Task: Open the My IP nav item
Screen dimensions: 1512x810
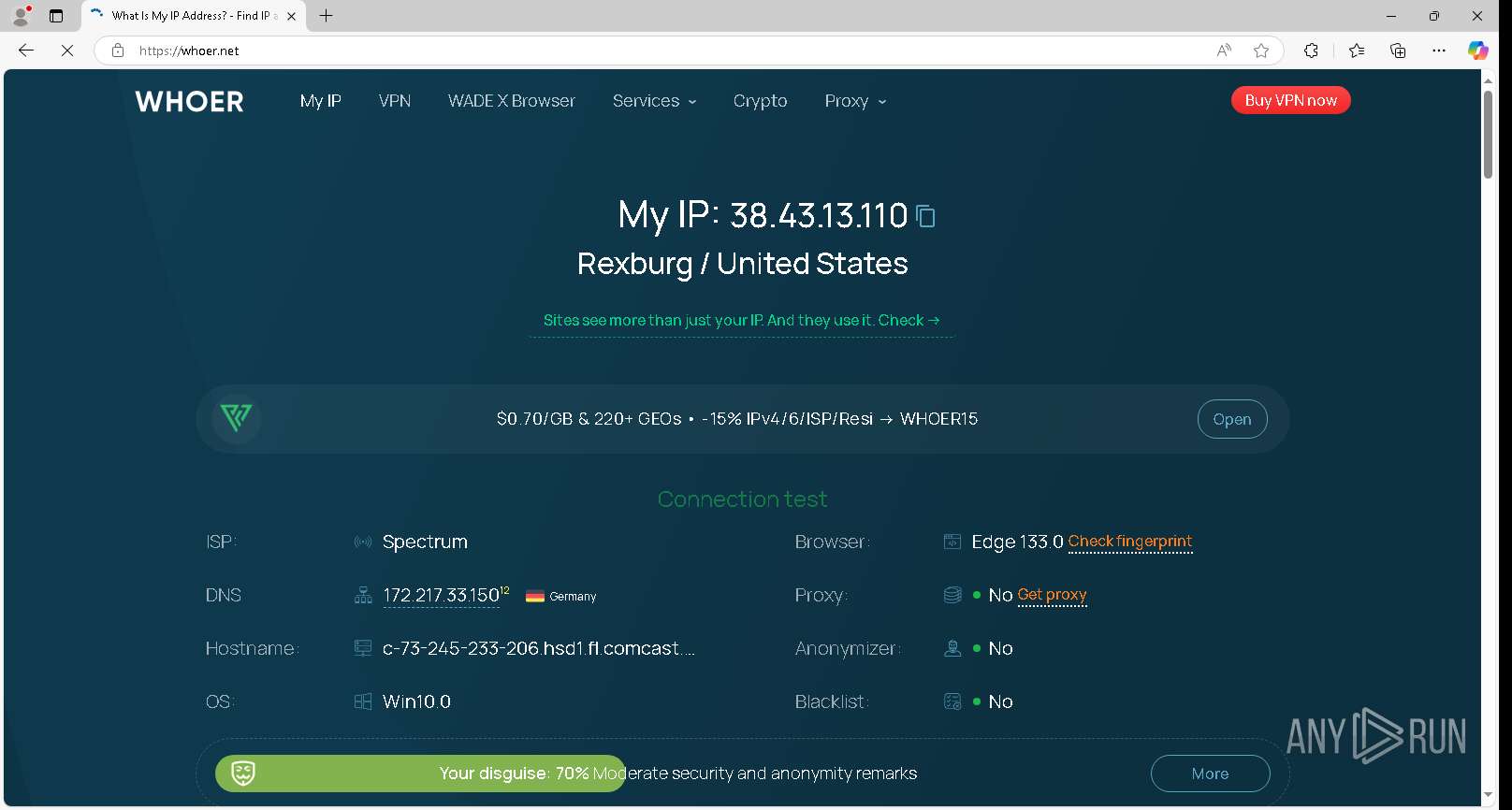Action: click(320, 101)
